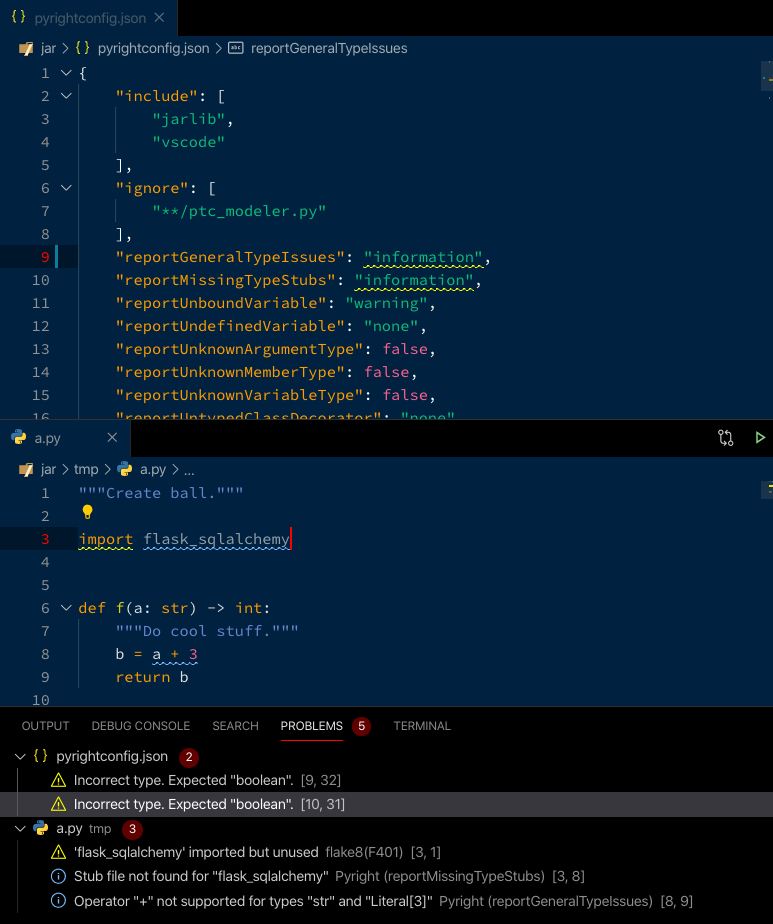Screen dimensions: 773x924
Task: Click reportGeneralTypeIssues symbol icon in breadcrumb
Action: click(236, 48)
